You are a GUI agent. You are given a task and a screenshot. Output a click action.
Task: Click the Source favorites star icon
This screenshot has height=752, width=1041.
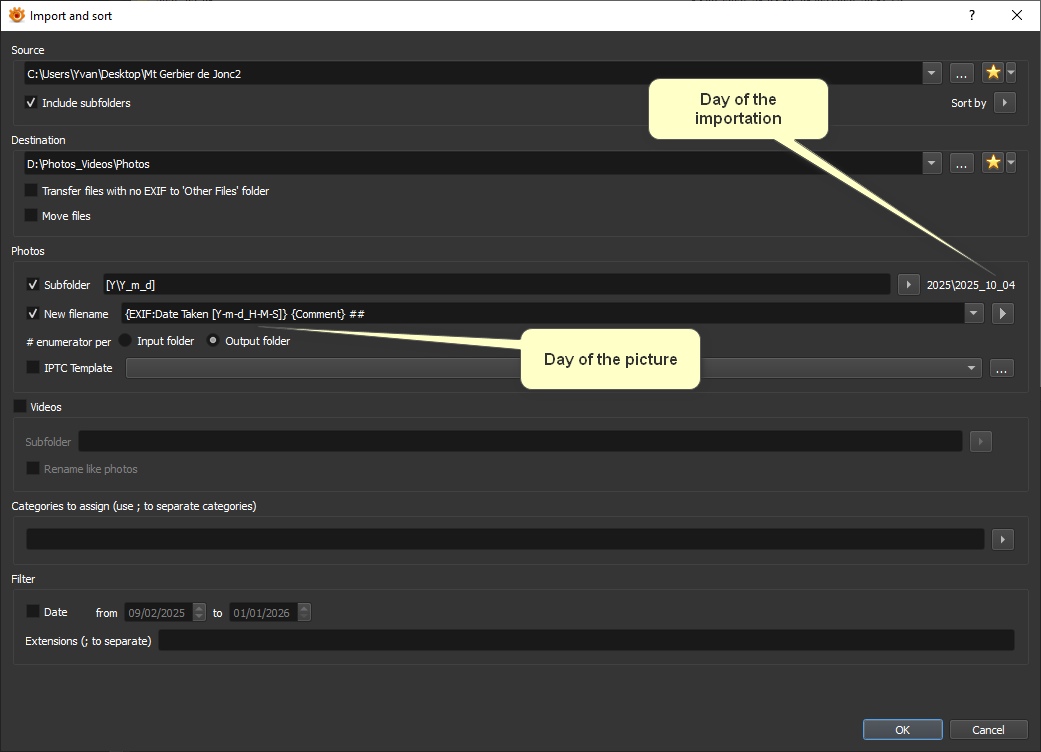tap(993, 72)
